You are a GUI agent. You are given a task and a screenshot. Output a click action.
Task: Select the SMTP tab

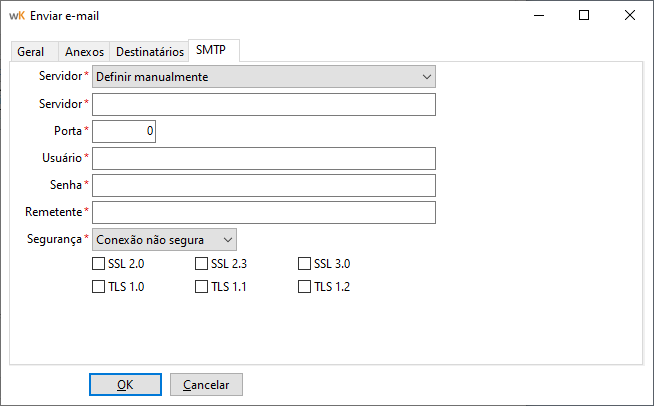[211, 51]
